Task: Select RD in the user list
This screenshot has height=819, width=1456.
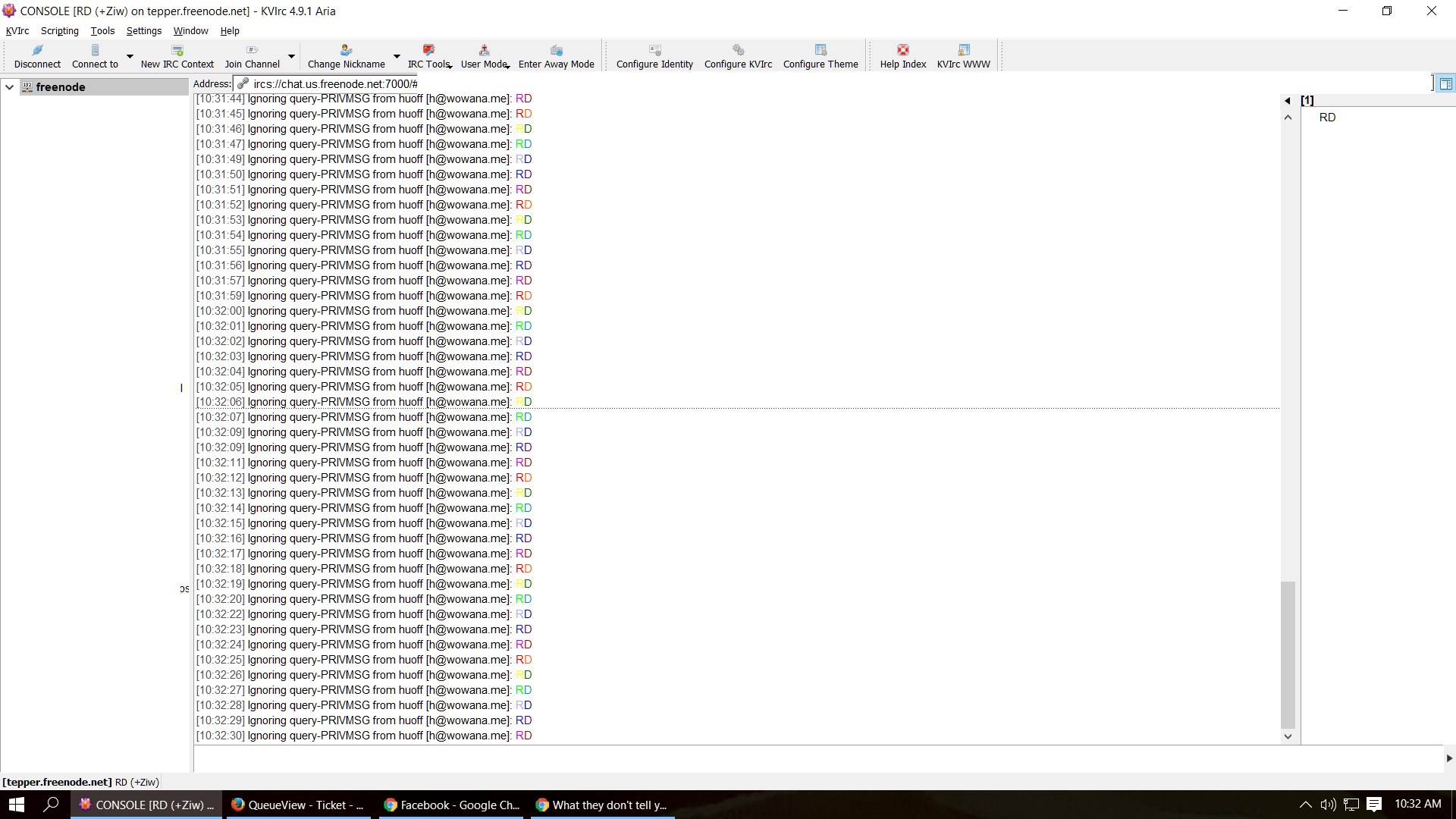Action: coord(1327,118)
